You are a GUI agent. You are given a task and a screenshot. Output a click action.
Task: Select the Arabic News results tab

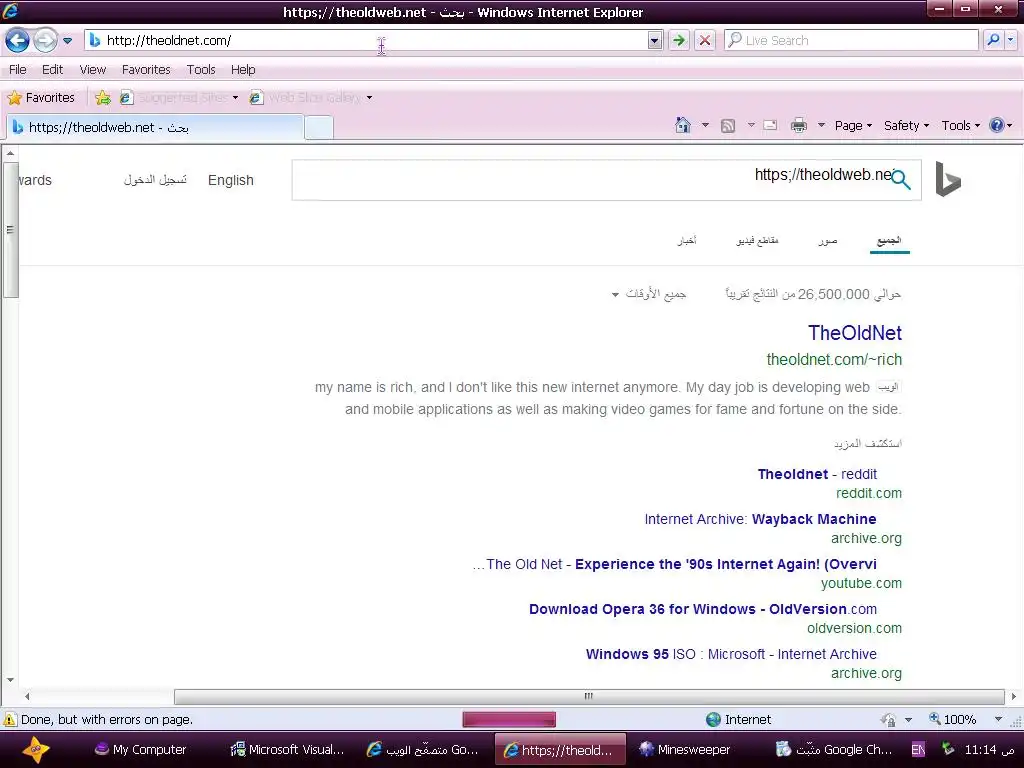pyautogui.click(x=686, y=241)
